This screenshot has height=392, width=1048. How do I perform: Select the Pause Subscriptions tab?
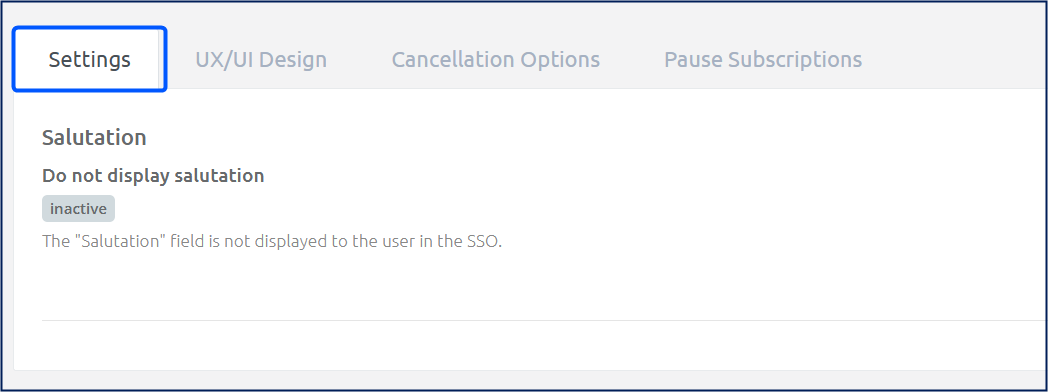coord(763,59)
